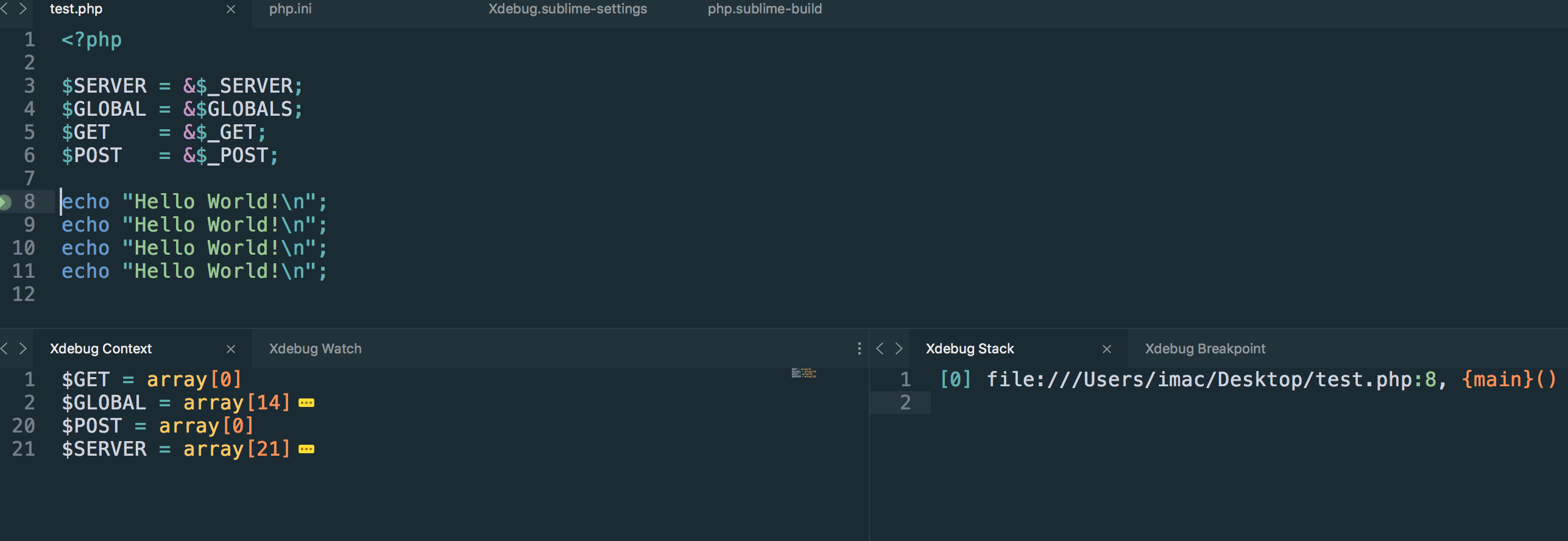This screenshot has width=1568, height=541.
Task: Select the Xdebug Stack tab
Action: click(x=970, y=349)
